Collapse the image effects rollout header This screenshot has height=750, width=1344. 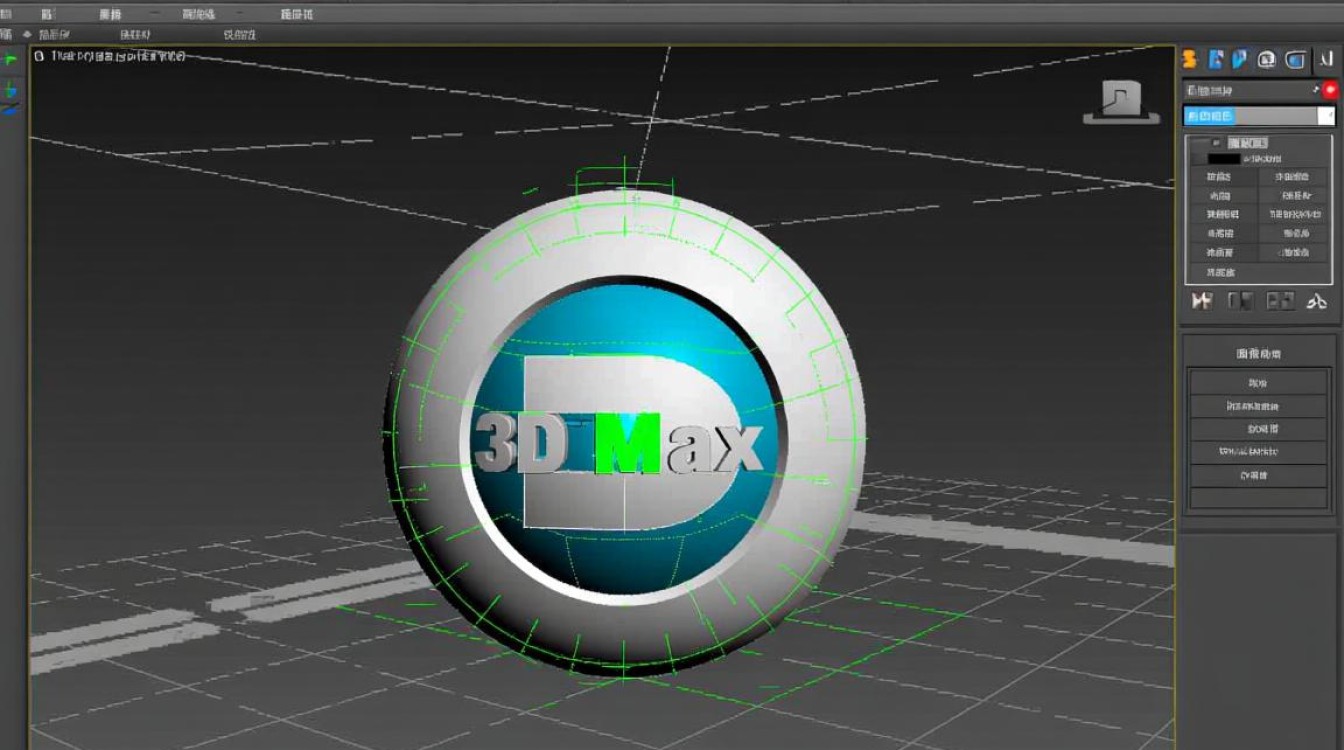1258,352
